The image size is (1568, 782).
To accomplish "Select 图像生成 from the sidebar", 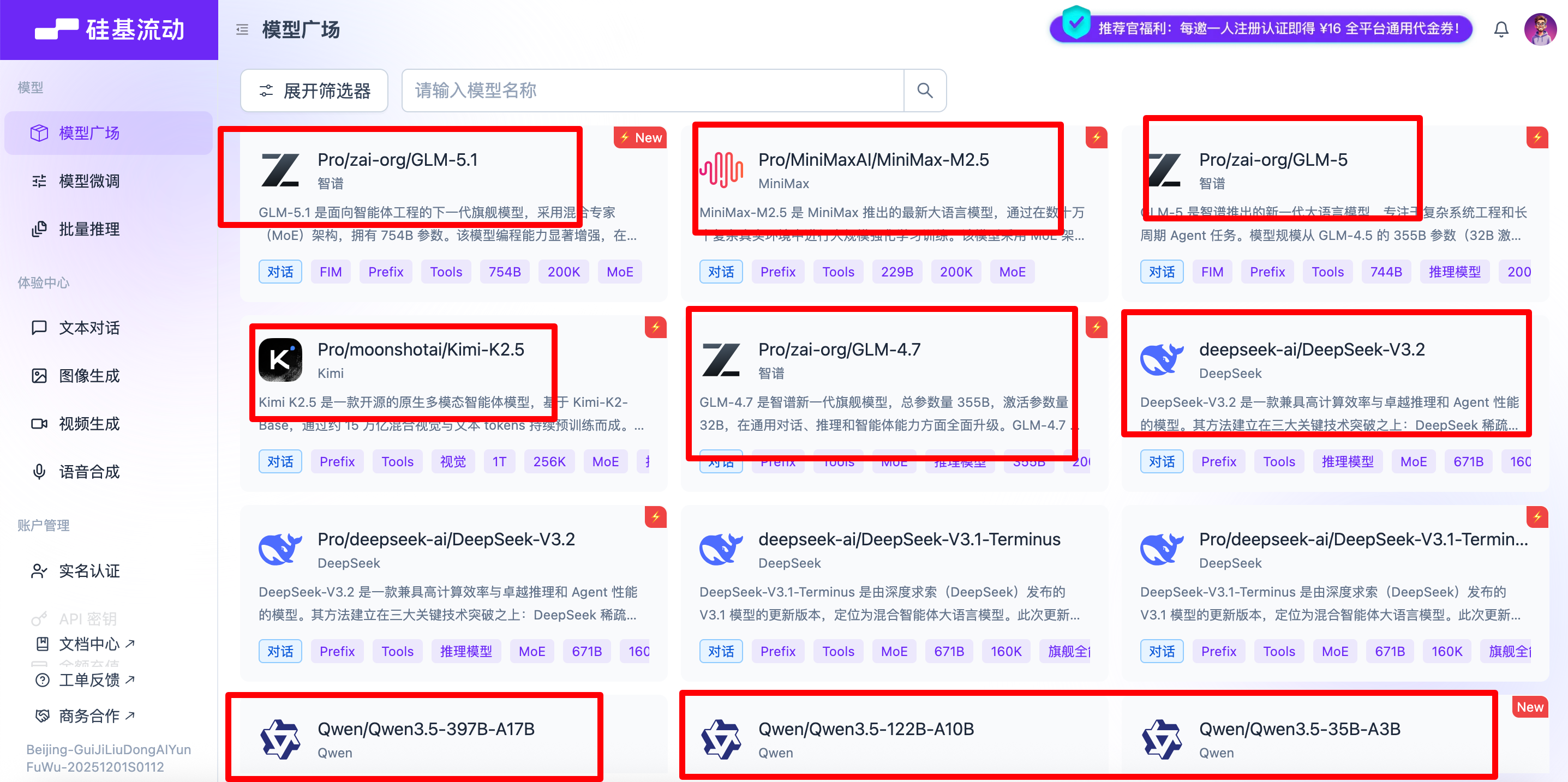I will click(x=89, y=376).
